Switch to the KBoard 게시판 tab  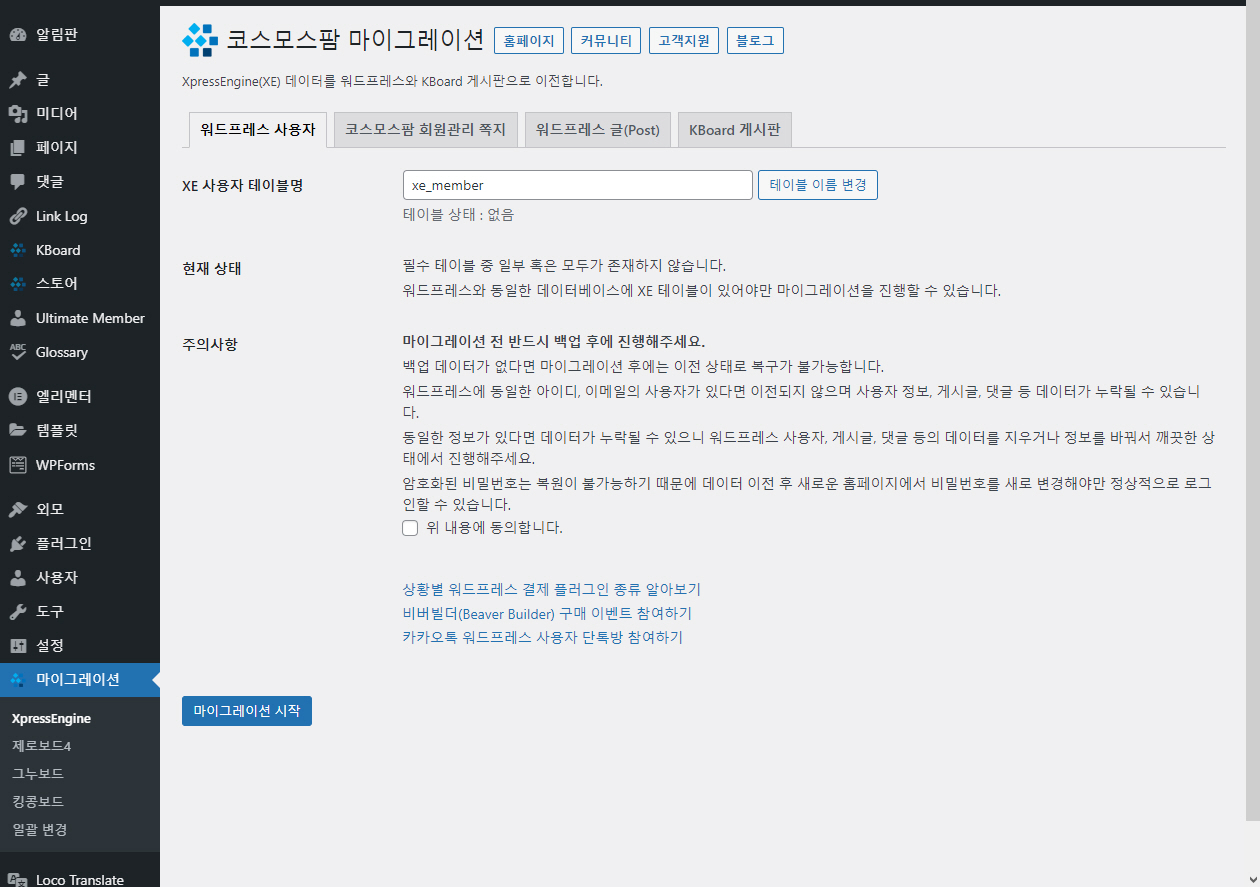click(735, 130)
